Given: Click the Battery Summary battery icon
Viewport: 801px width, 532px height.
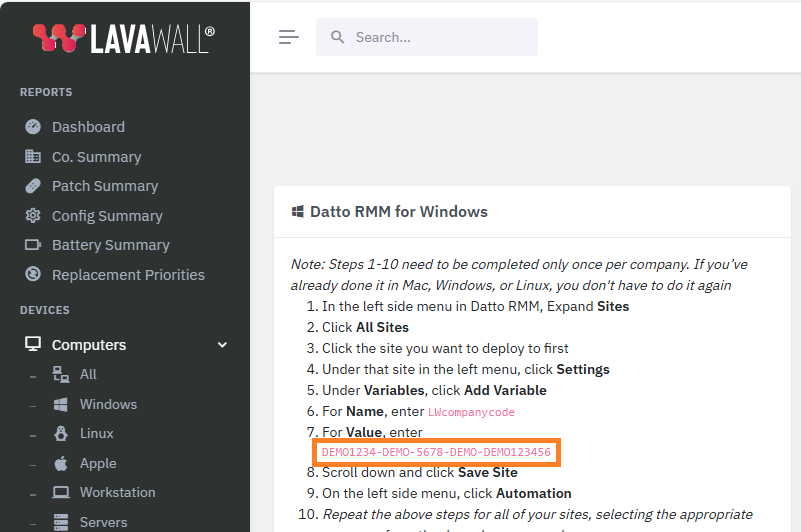Looking at the screenshot, I should pos(33,245).
